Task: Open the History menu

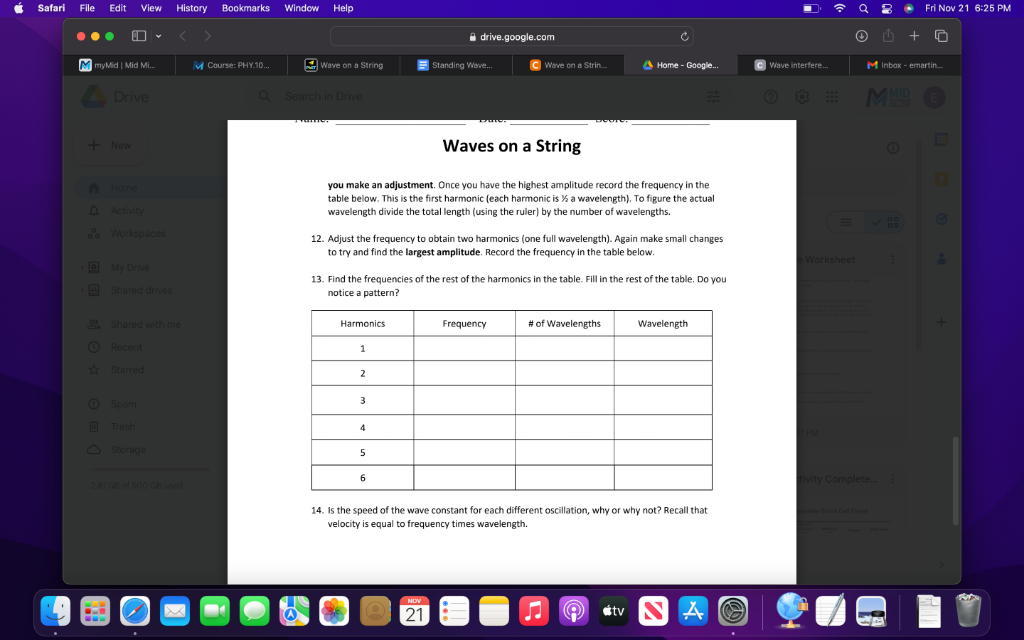Action: point(191,8)
